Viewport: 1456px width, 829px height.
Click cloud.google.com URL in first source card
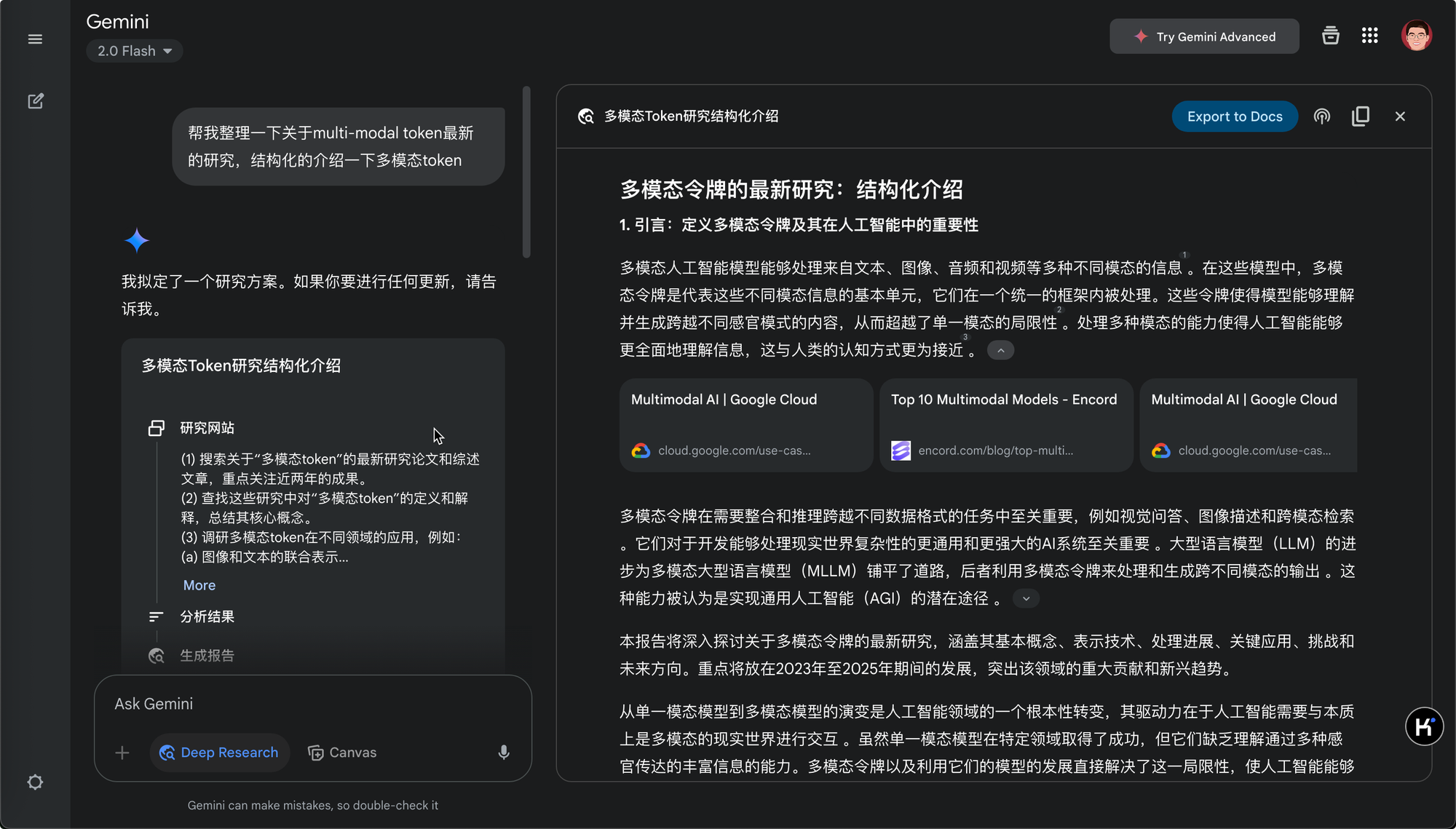(x=734, y=451)
